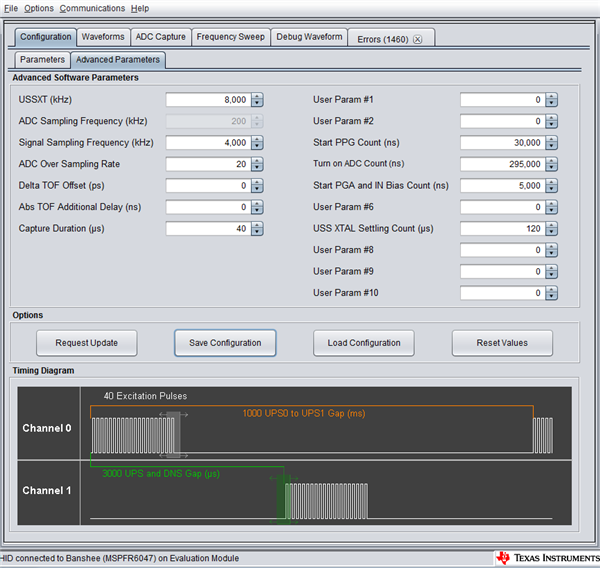Focus the Abs TOF Additional Delay field
The width and height of the screenshot is (600, 568).
point(209,207)
